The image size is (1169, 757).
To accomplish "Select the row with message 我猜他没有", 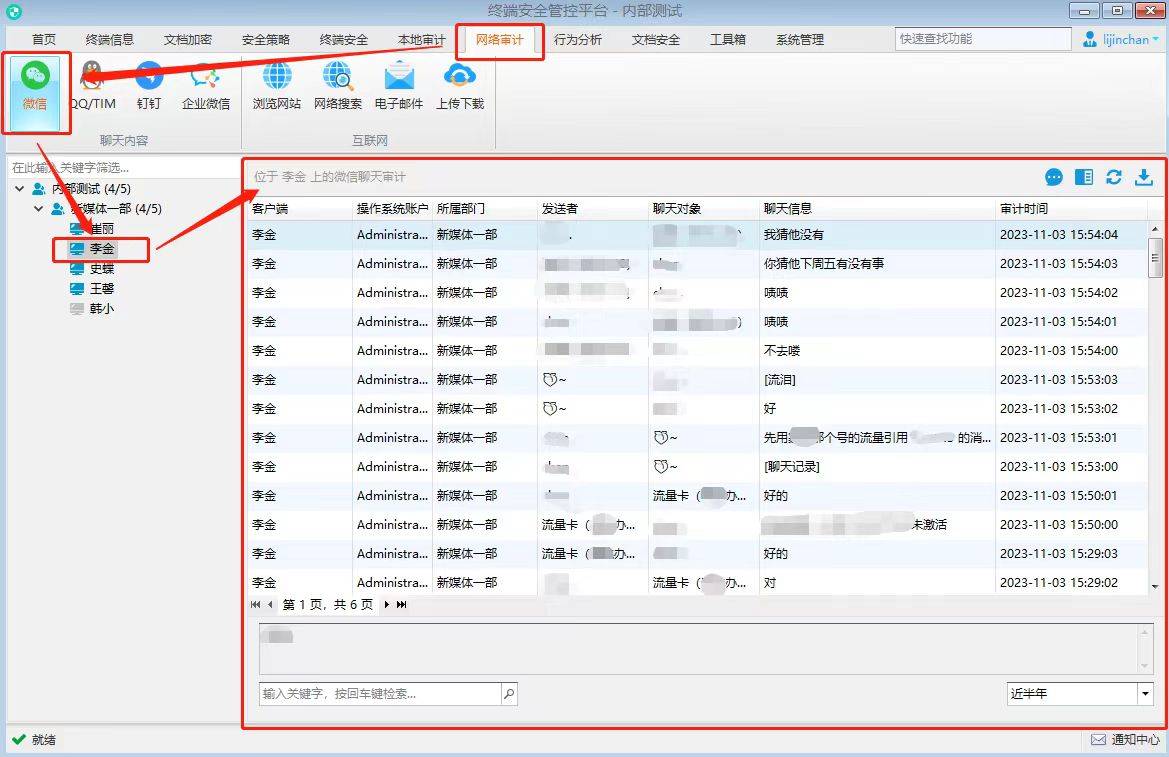I will pyautogui.click(x=698, y=234).
